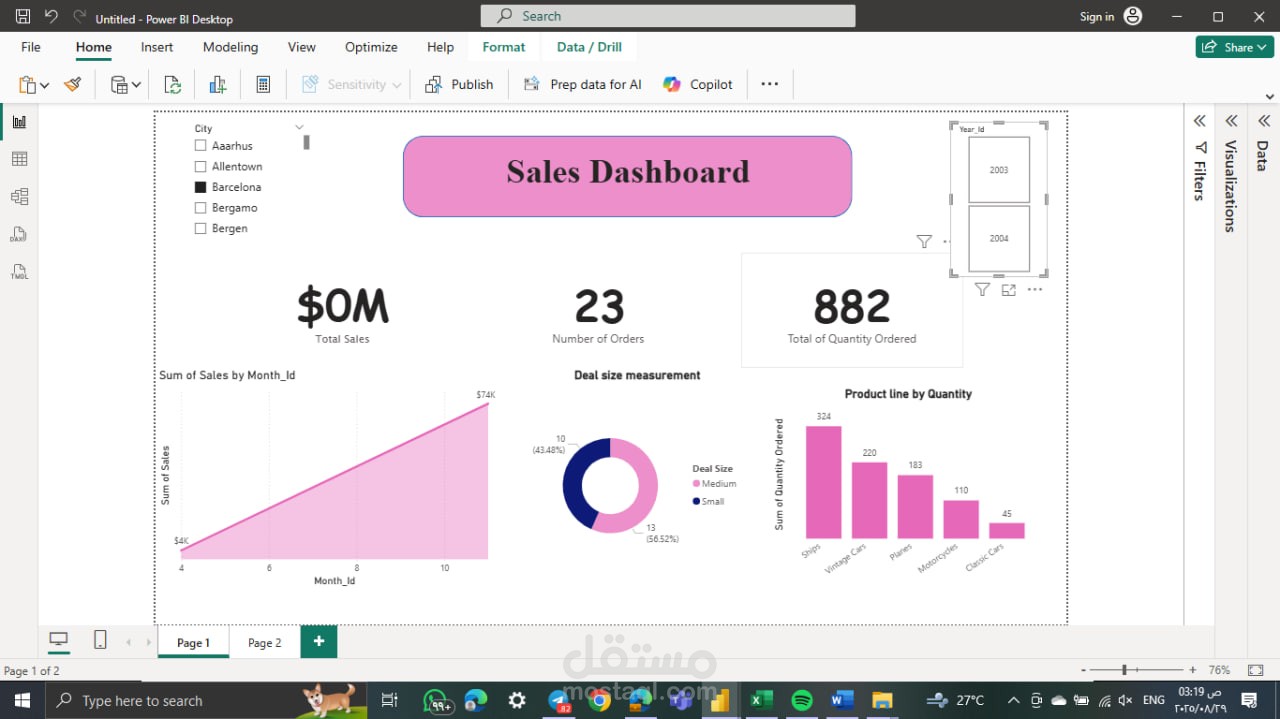Refresh data with the refresh icon

coord(172,85)
